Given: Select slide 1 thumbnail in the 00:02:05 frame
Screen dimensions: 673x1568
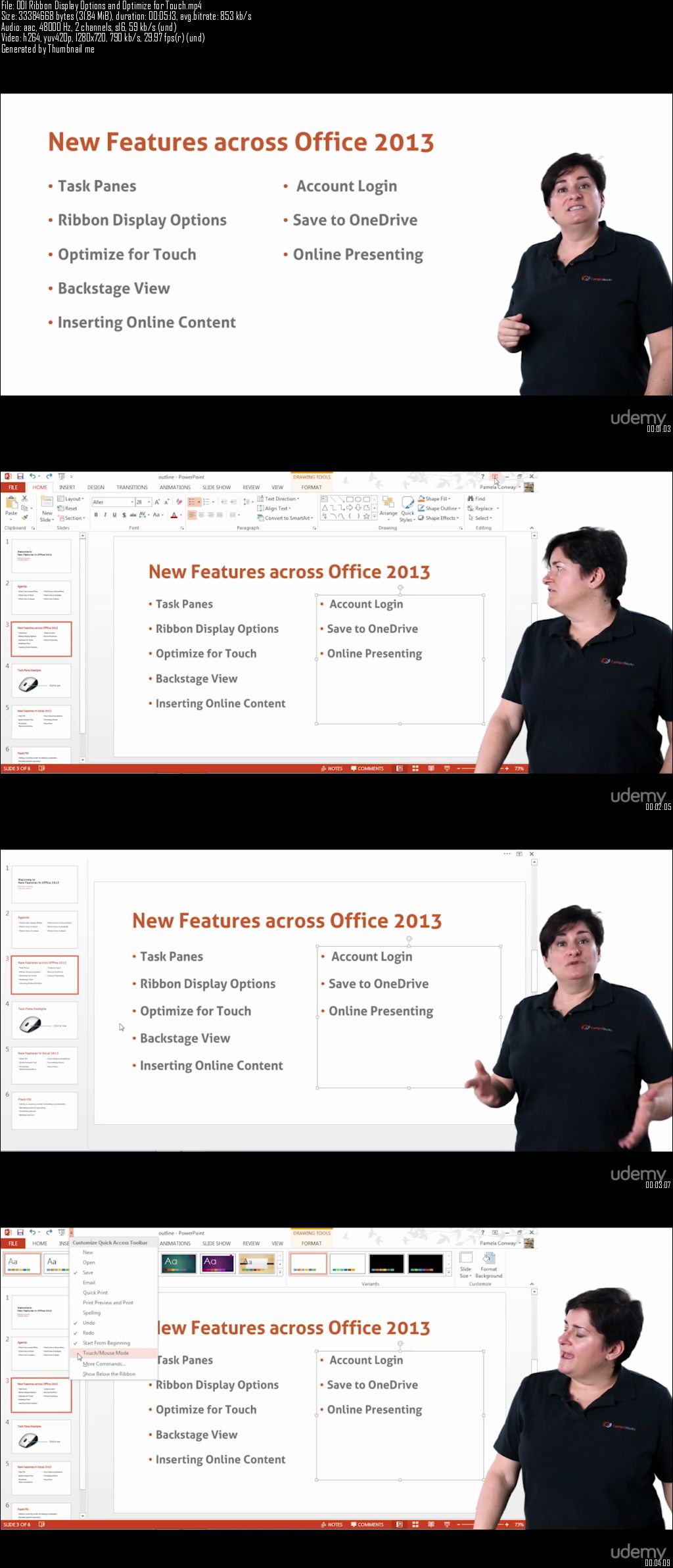Looking at the screenshot, I should [x=41, y=556].
